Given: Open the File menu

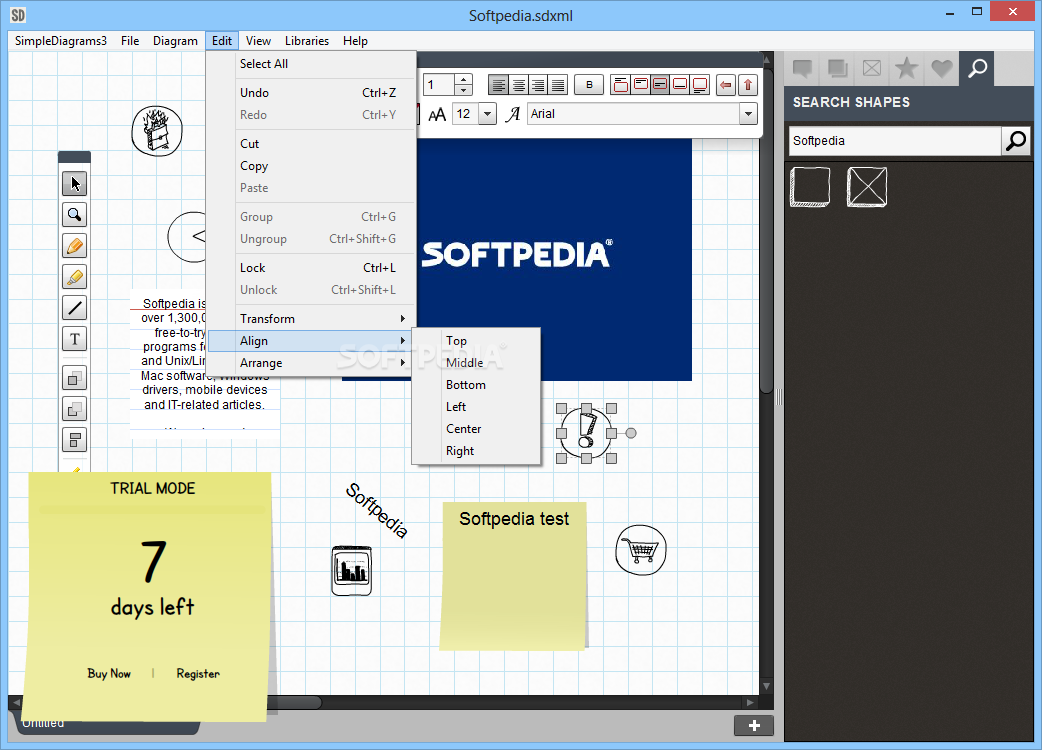Looking at the screenshot, I should pos(130,41).
